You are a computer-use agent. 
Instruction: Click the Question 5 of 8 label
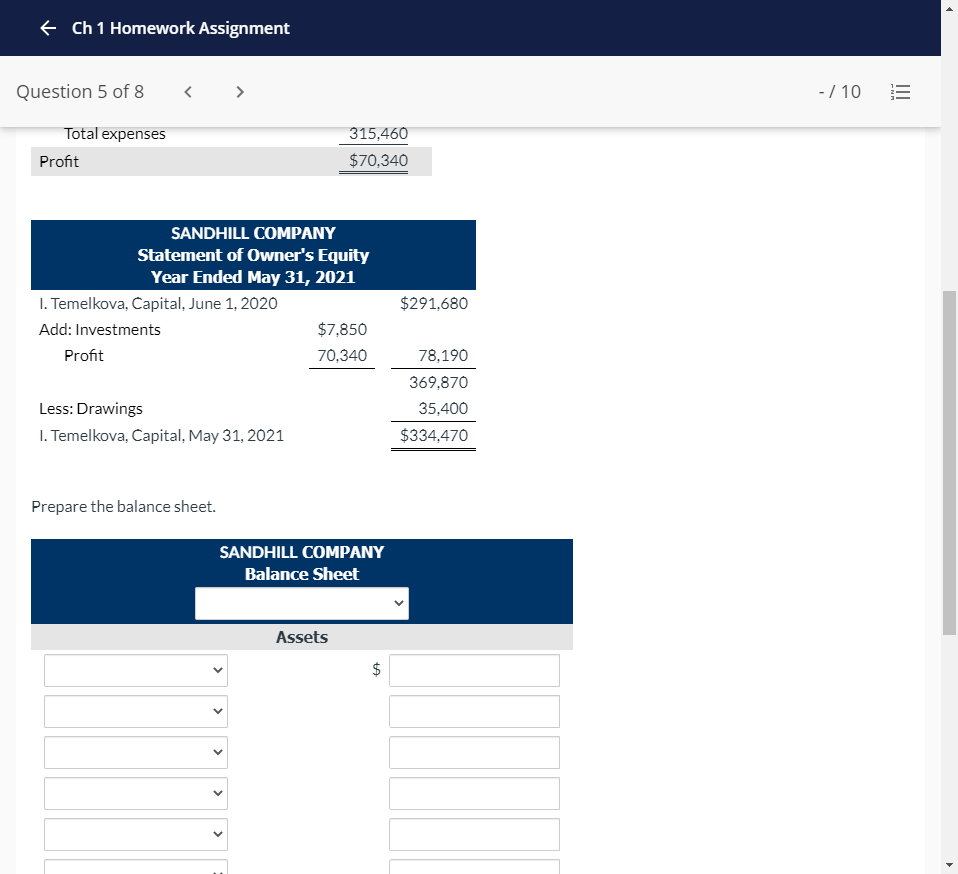coord(80,91)
